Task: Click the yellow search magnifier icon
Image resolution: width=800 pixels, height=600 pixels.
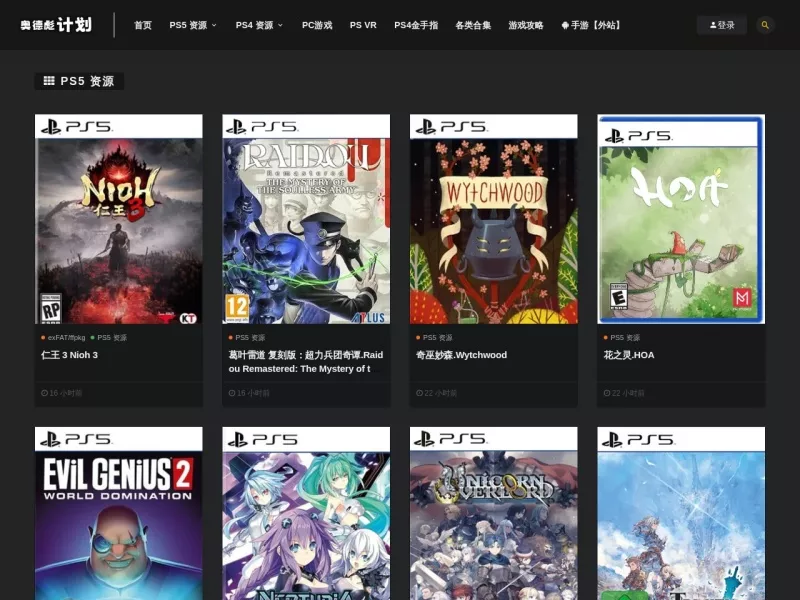Action: (x=764, y=25)
